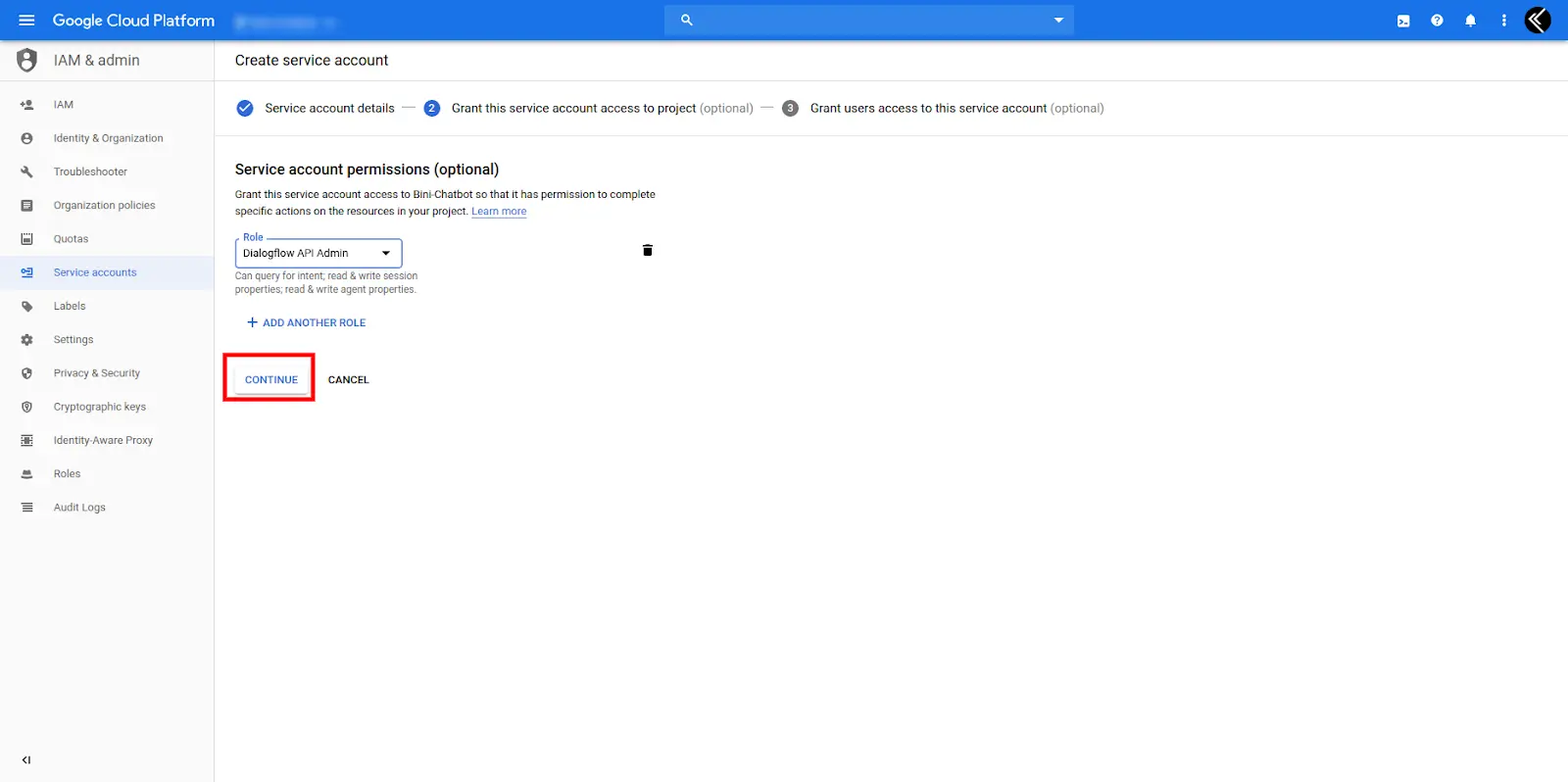Open the hamburger navigation menu
The image size is (1568, 782).
point(26,21)
